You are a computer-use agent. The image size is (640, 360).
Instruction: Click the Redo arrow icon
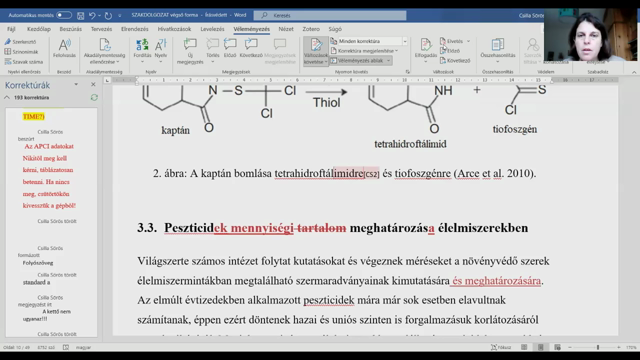[108, 16]
